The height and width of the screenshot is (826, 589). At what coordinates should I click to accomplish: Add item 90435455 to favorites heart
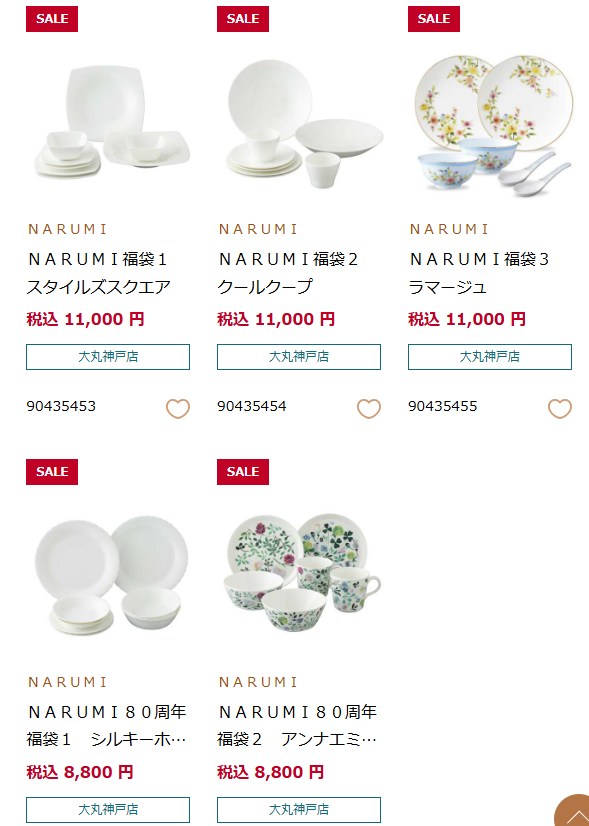tap(559, 408)
